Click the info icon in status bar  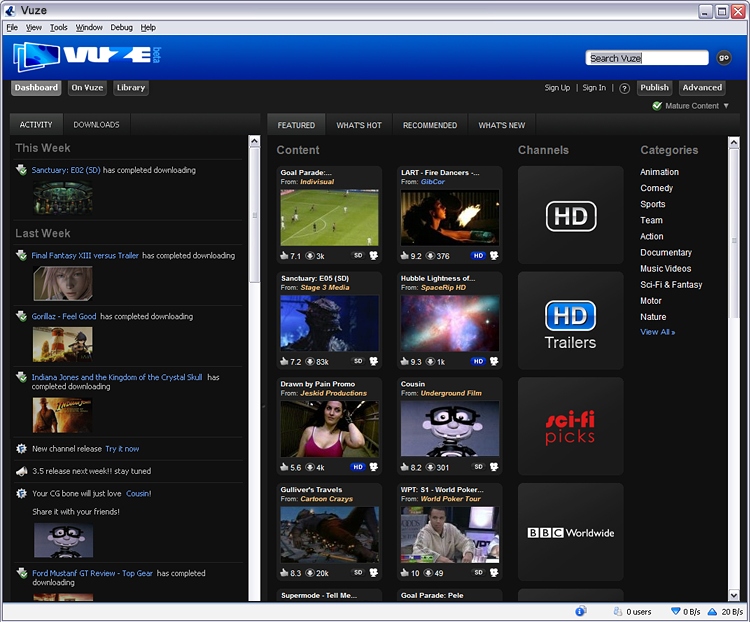(x=581, y=611)
